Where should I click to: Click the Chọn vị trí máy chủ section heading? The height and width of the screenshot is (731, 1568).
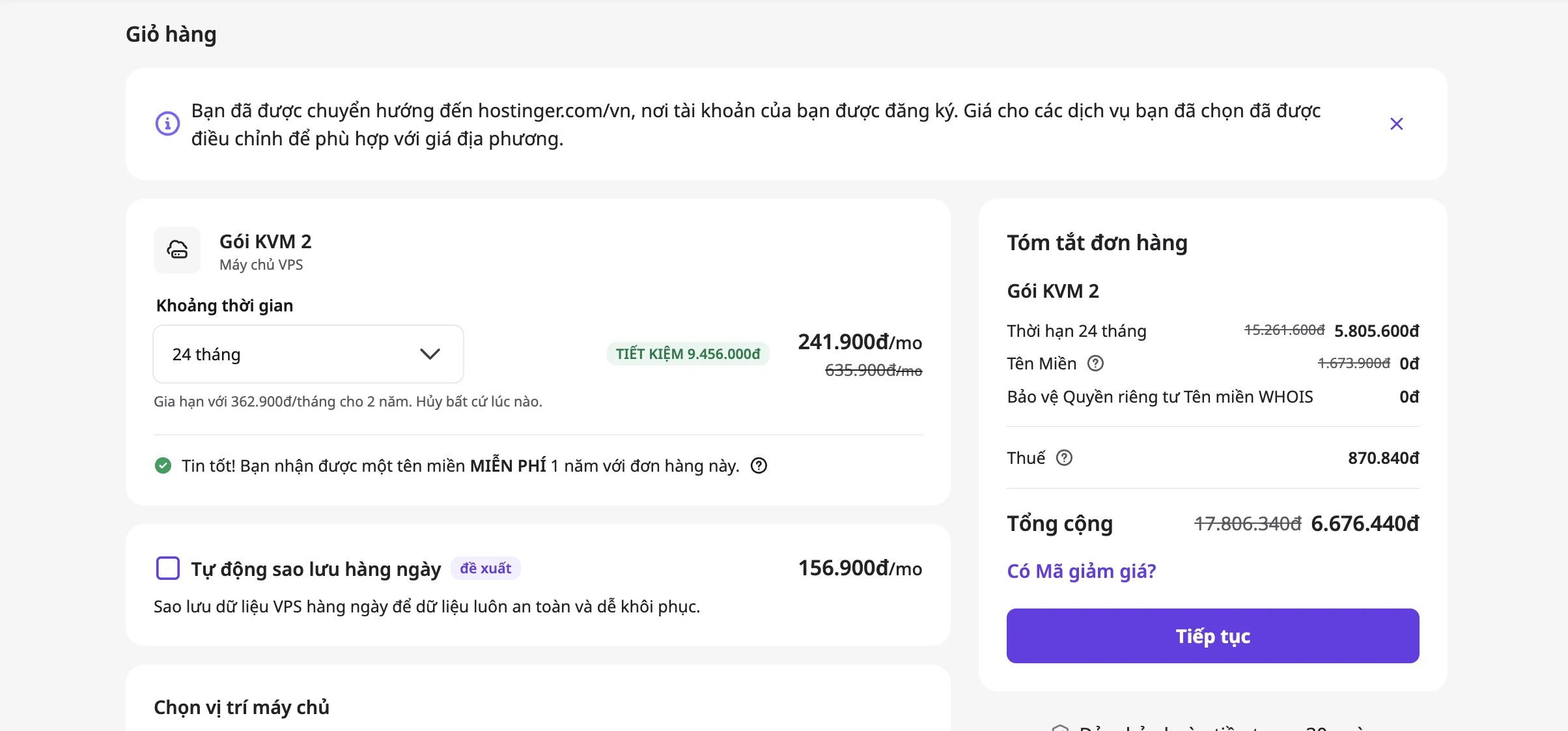point(242,708)
